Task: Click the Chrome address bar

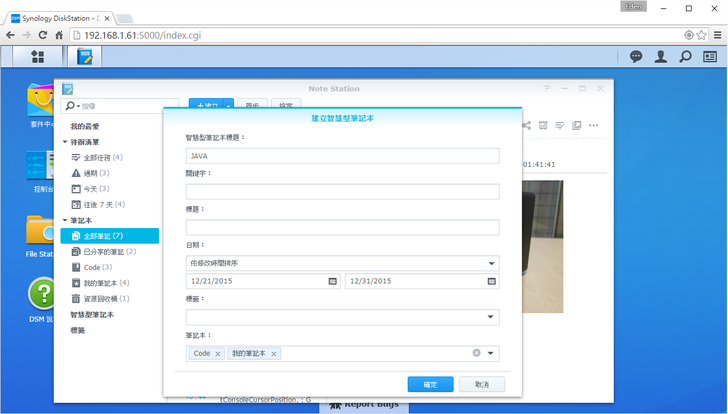Action: point(376,35)
